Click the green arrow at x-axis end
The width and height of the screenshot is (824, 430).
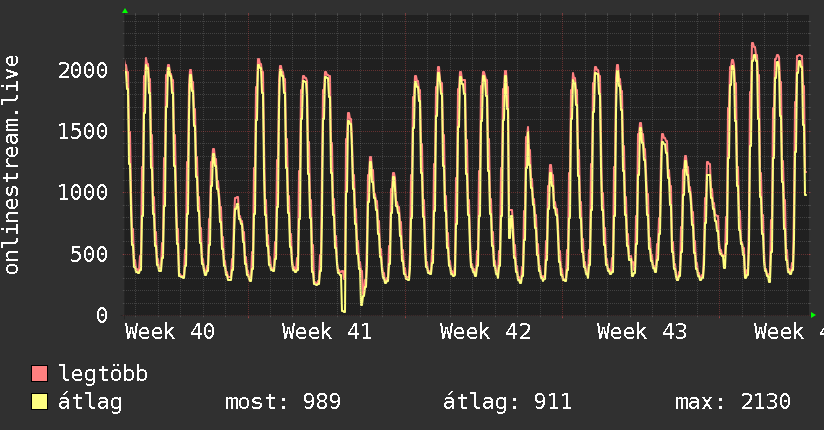tap(813, 315)
